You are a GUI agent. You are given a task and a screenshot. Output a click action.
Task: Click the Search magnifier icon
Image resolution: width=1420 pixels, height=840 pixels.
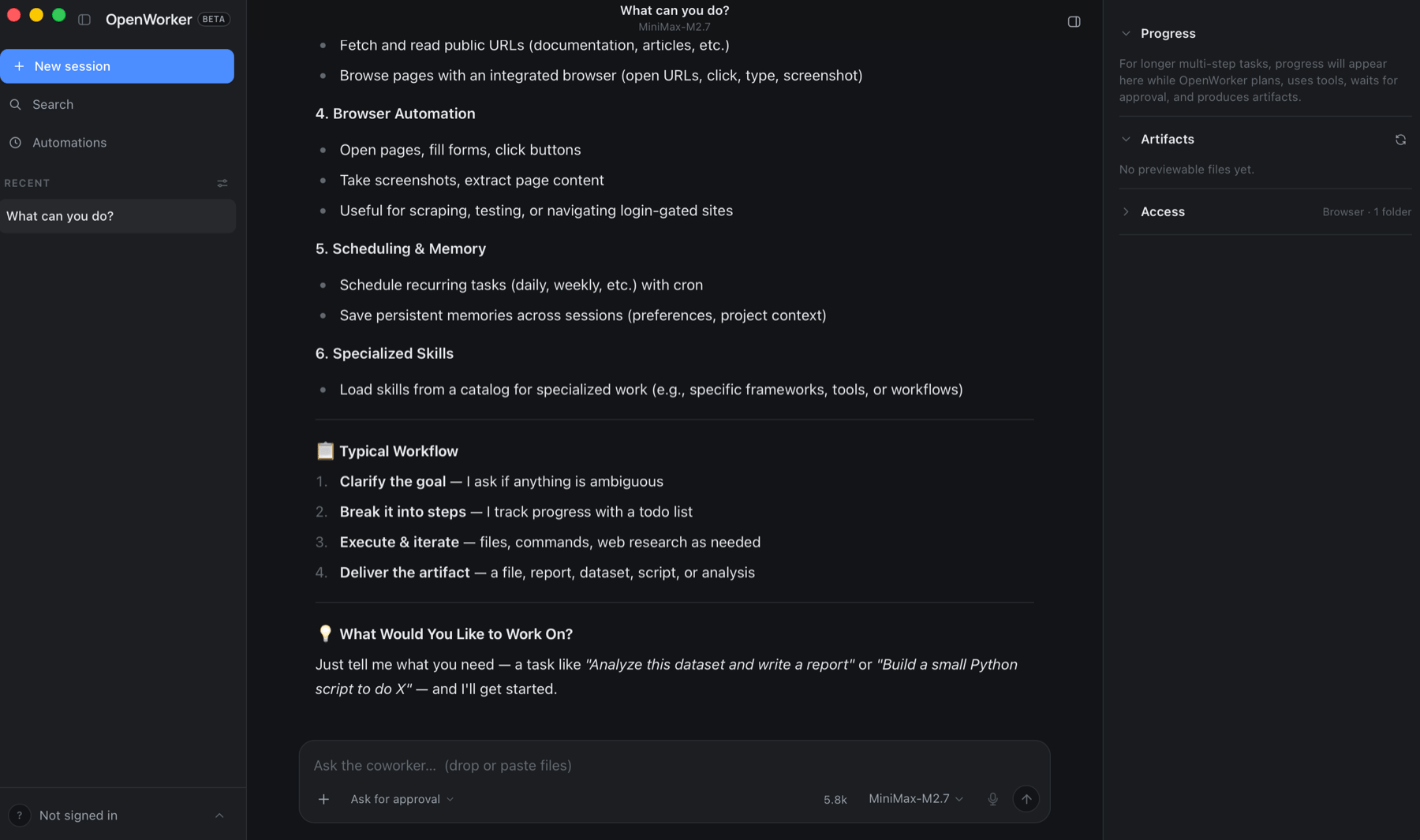click(15, 104)
